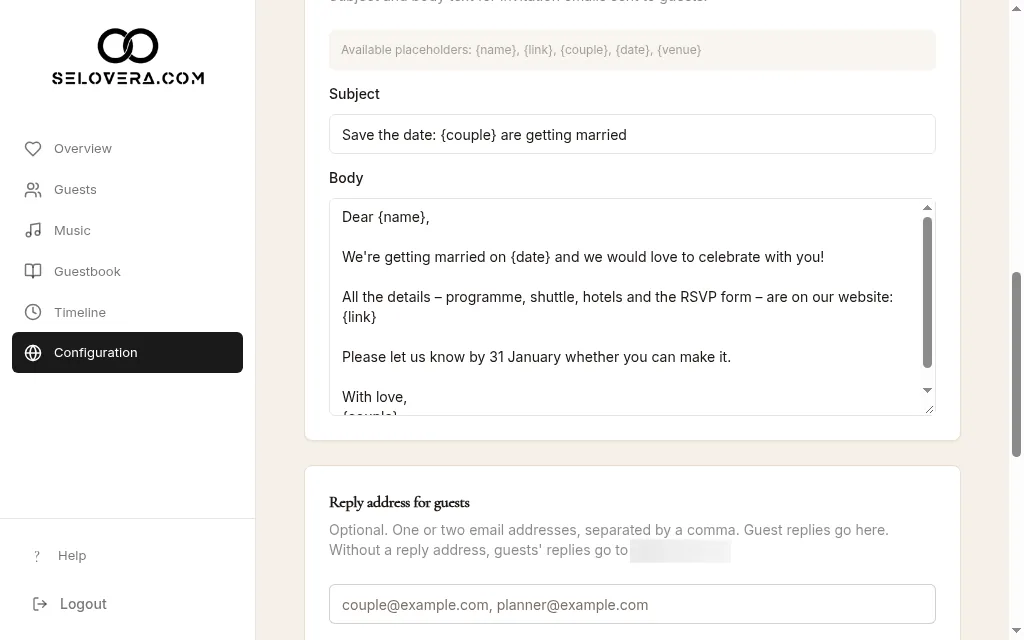Click the 'Dear {name},' line in body
The image size is (1024, 640).
pyautogui.click(x=385, y=217)
